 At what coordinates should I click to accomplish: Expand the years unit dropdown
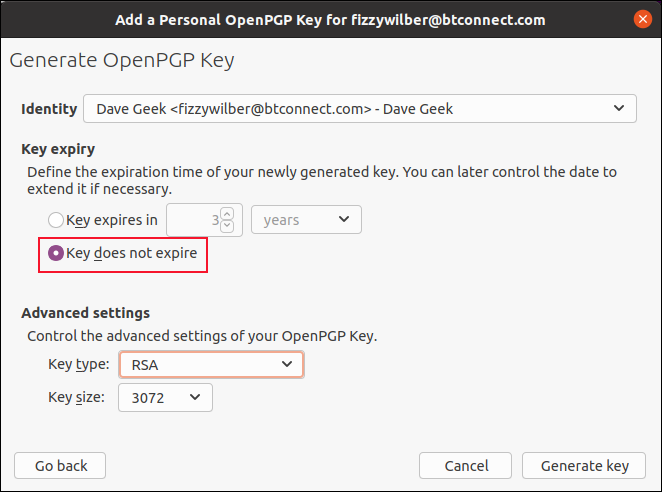(x=306, y=220)
